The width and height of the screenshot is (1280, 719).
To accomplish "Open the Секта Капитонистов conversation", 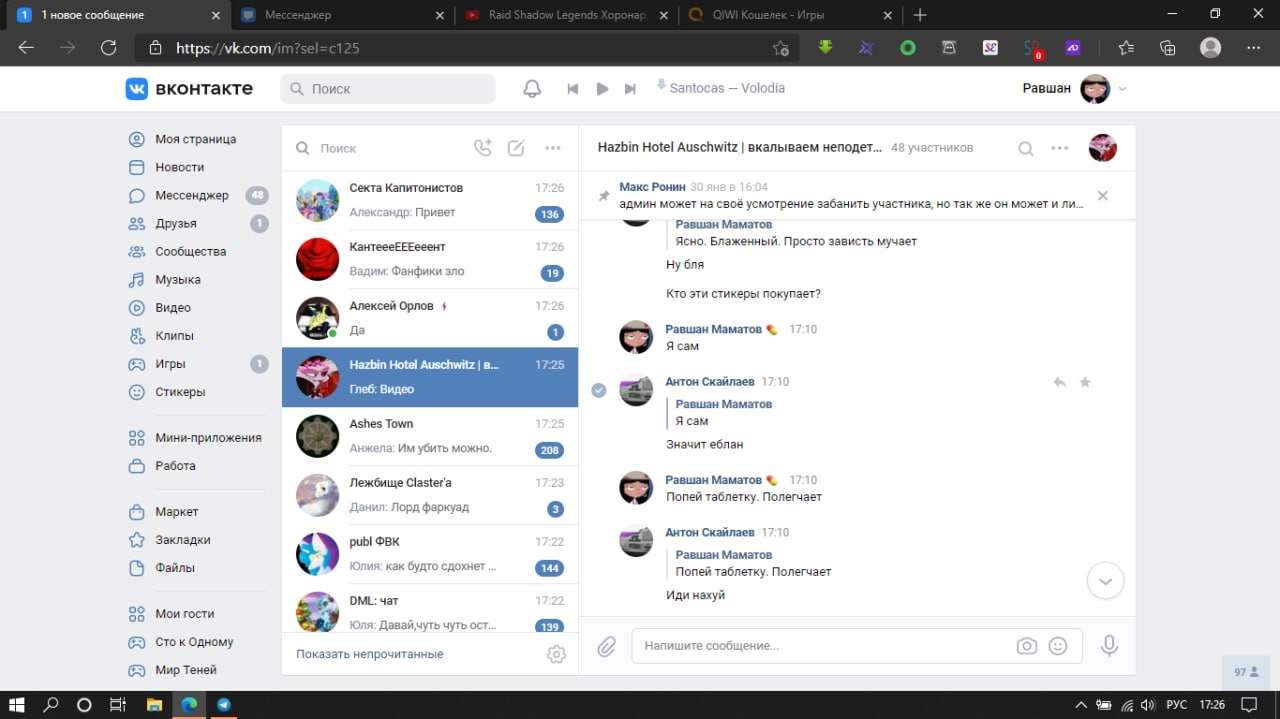I will coord(430,200).
